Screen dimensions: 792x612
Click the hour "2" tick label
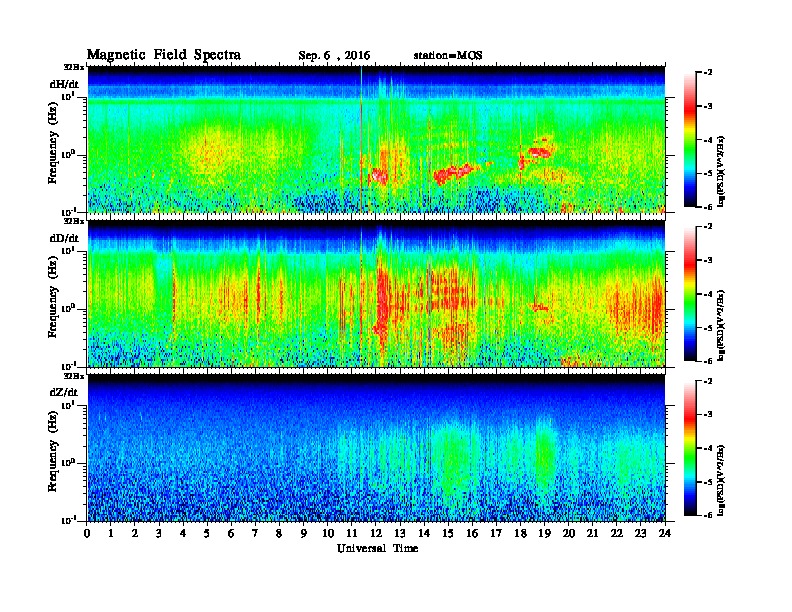(135, 533)
